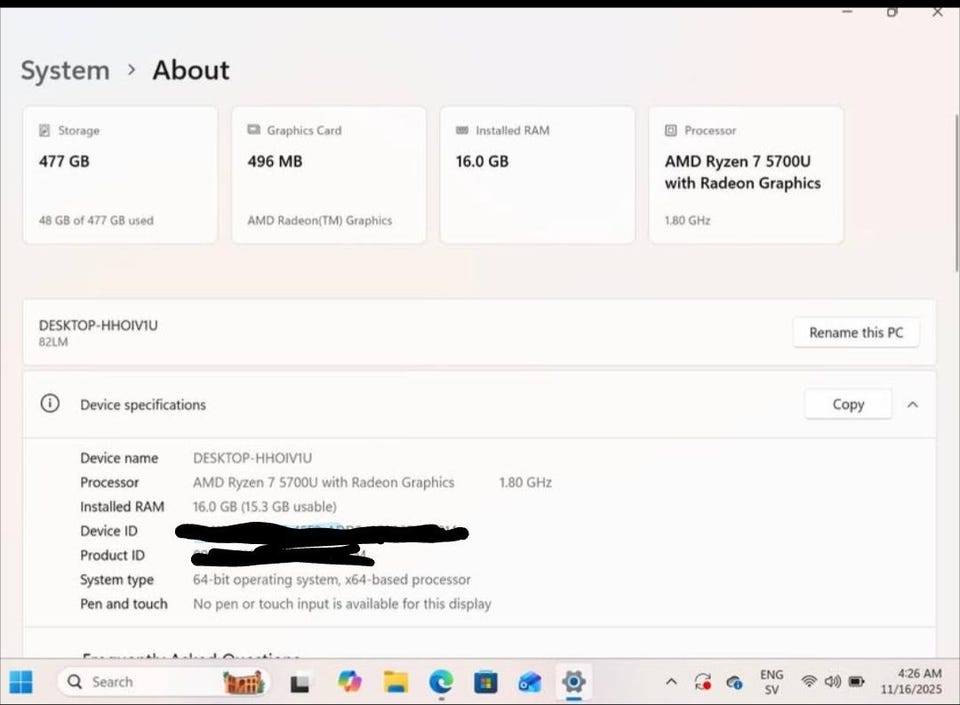Click the Windows Update tray icon

[703, 682]
